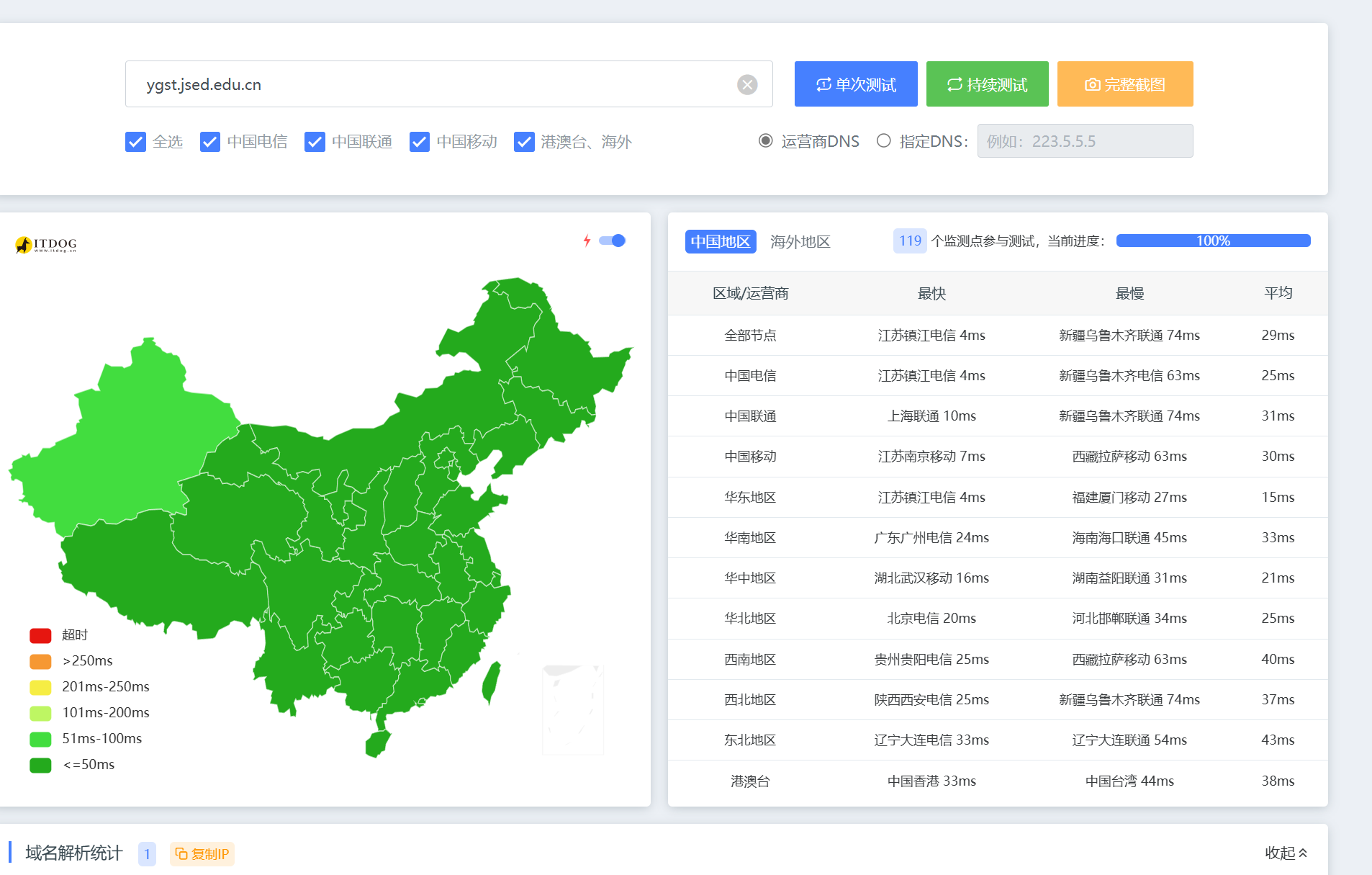Switch to the 海外地区 tab

click(x=800, y=242)
